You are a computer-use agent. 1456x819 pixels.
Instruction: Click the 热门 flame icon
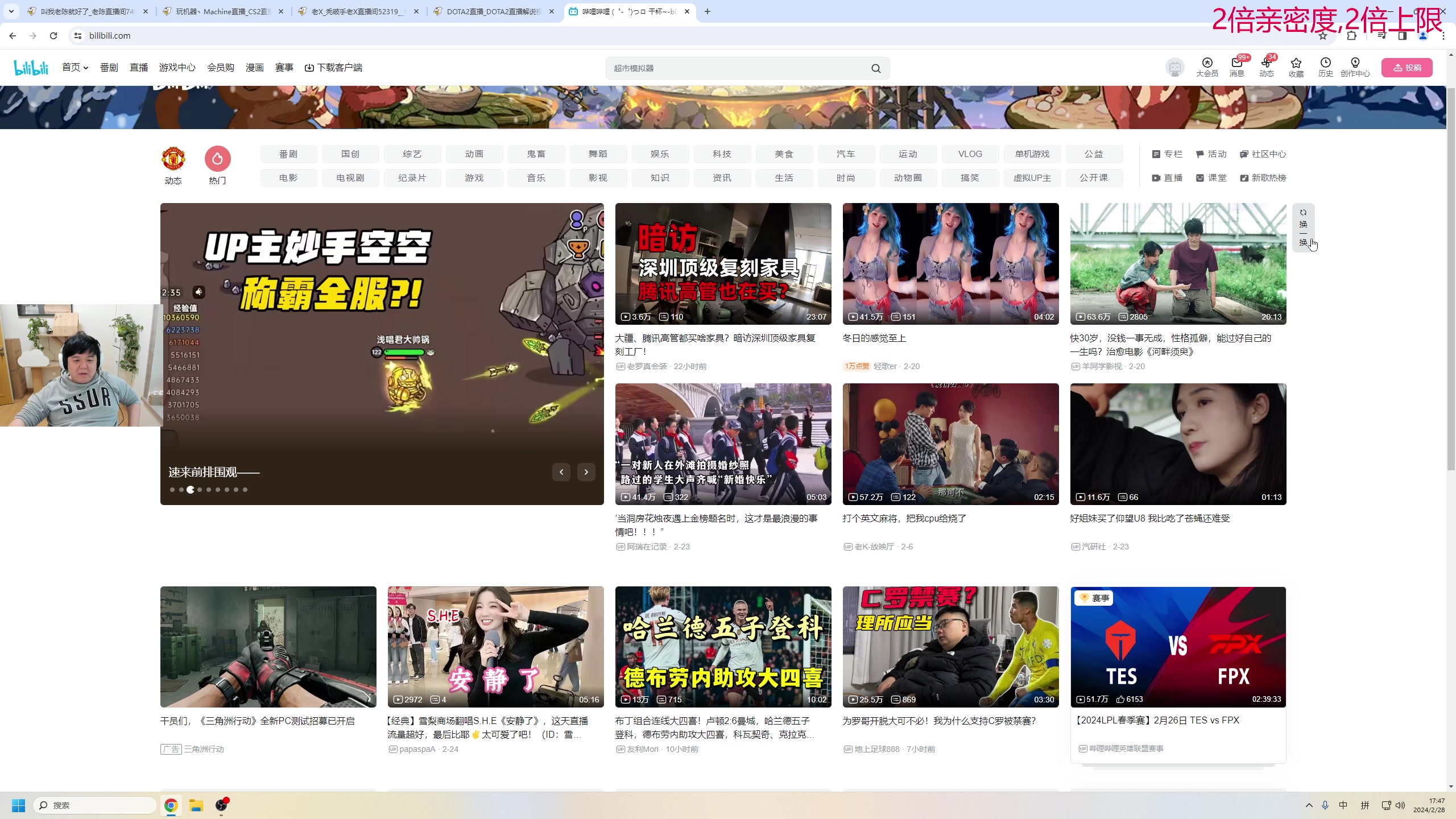217,159
